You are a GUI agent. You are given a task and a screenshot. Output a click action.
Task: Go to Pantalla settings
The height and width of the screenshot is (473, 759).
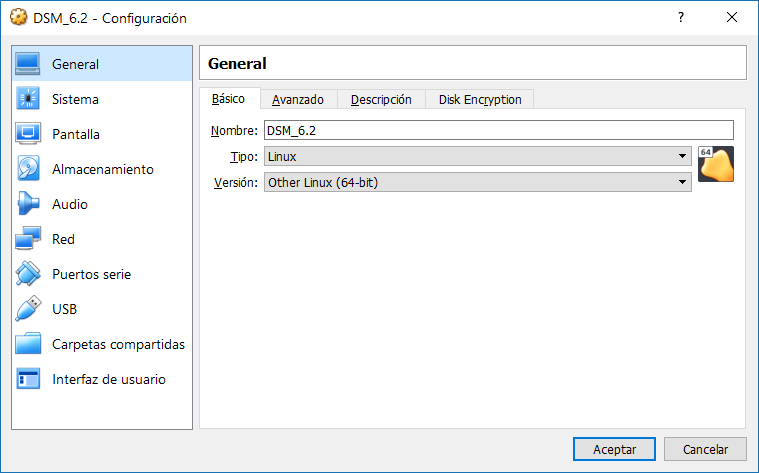coord(102,134)
